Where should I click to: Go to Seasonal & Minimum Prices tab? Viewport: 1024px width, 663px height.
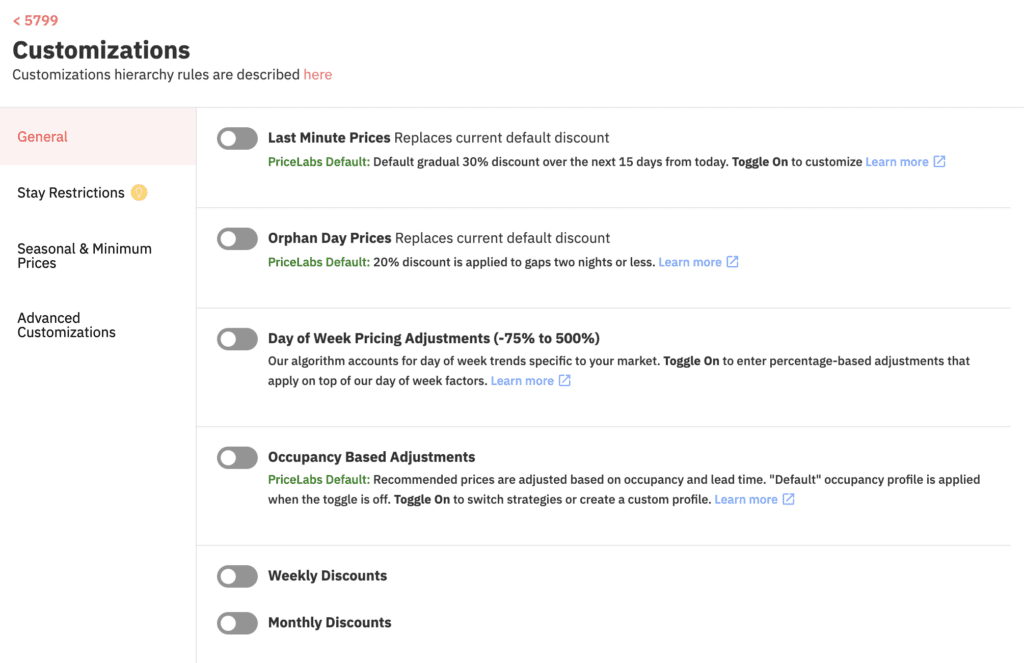(84, 256)
